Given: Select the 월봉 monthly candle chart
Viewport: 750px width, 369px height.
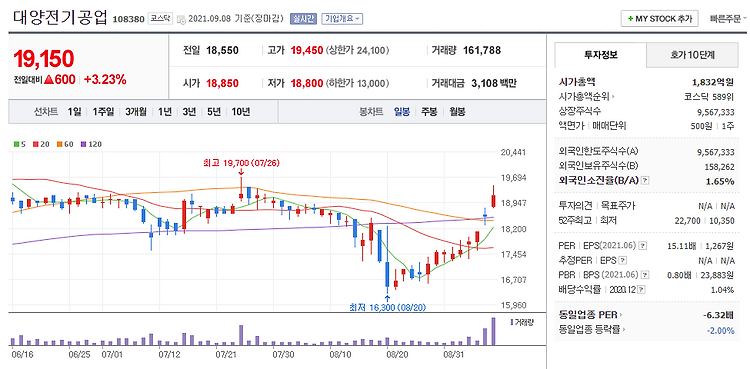Looking at the screenshot, I should pos(457,112).
